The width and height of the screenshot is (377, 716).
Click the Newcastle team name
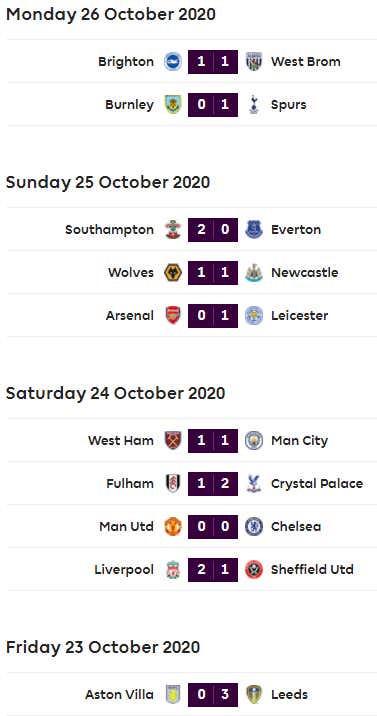pyautogui.click(x=304, y=273)
